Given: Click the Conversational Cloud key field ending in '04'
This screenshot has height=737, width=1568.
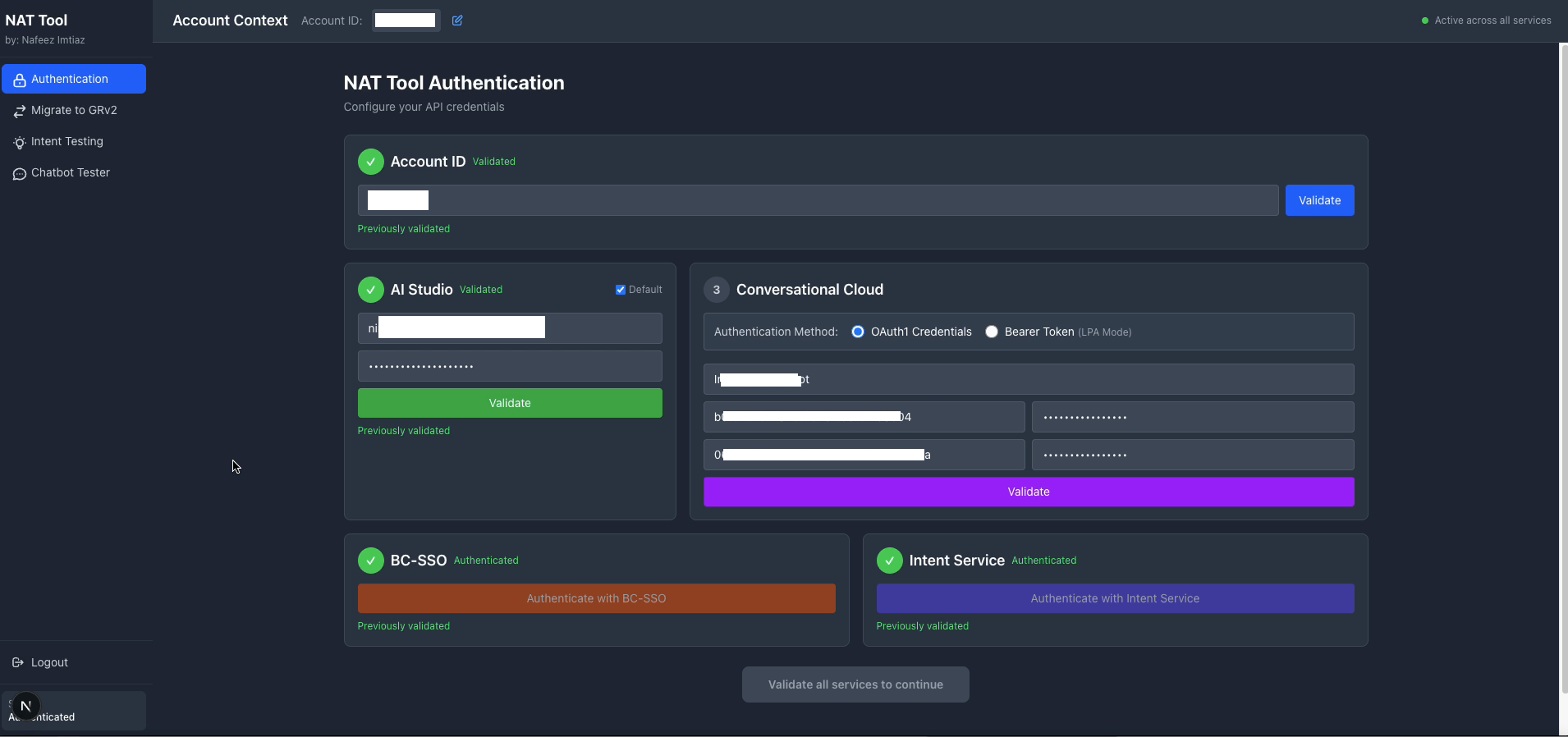Looking at the screenshot, I should point(864,417).
